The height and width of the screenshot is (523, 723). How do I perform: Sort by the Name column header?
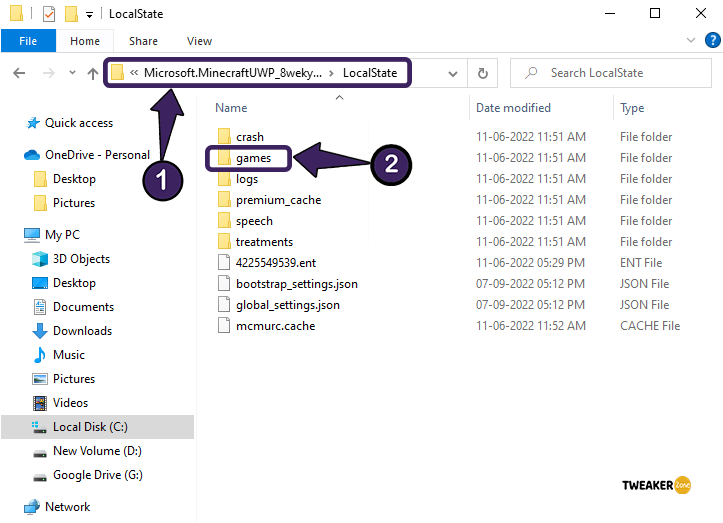point(231,108)
